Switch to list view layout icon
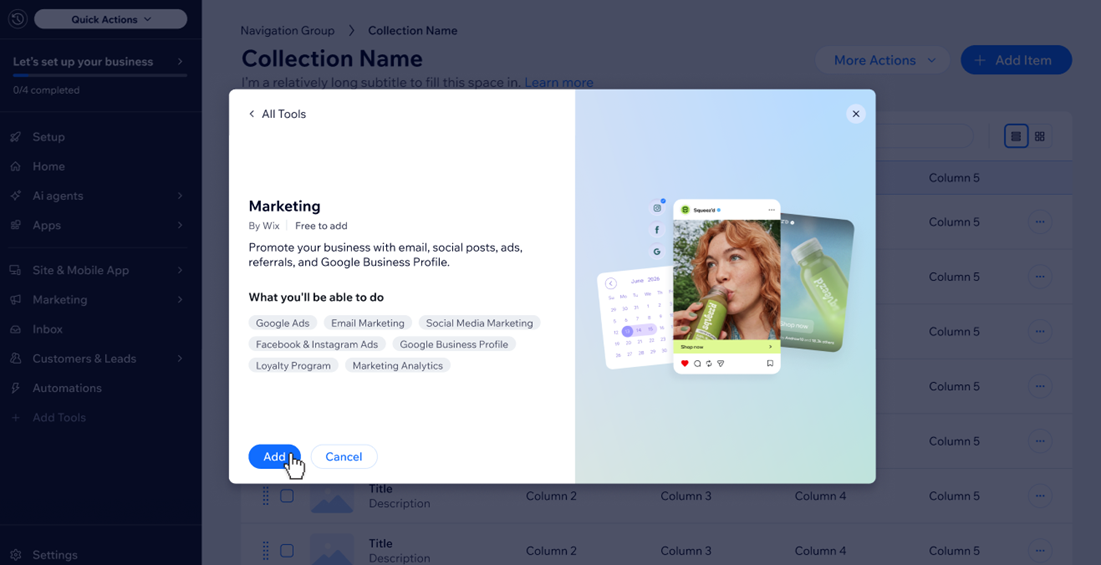The image size is (1101, 565). pyautogui.click(x=1016, y=136)
